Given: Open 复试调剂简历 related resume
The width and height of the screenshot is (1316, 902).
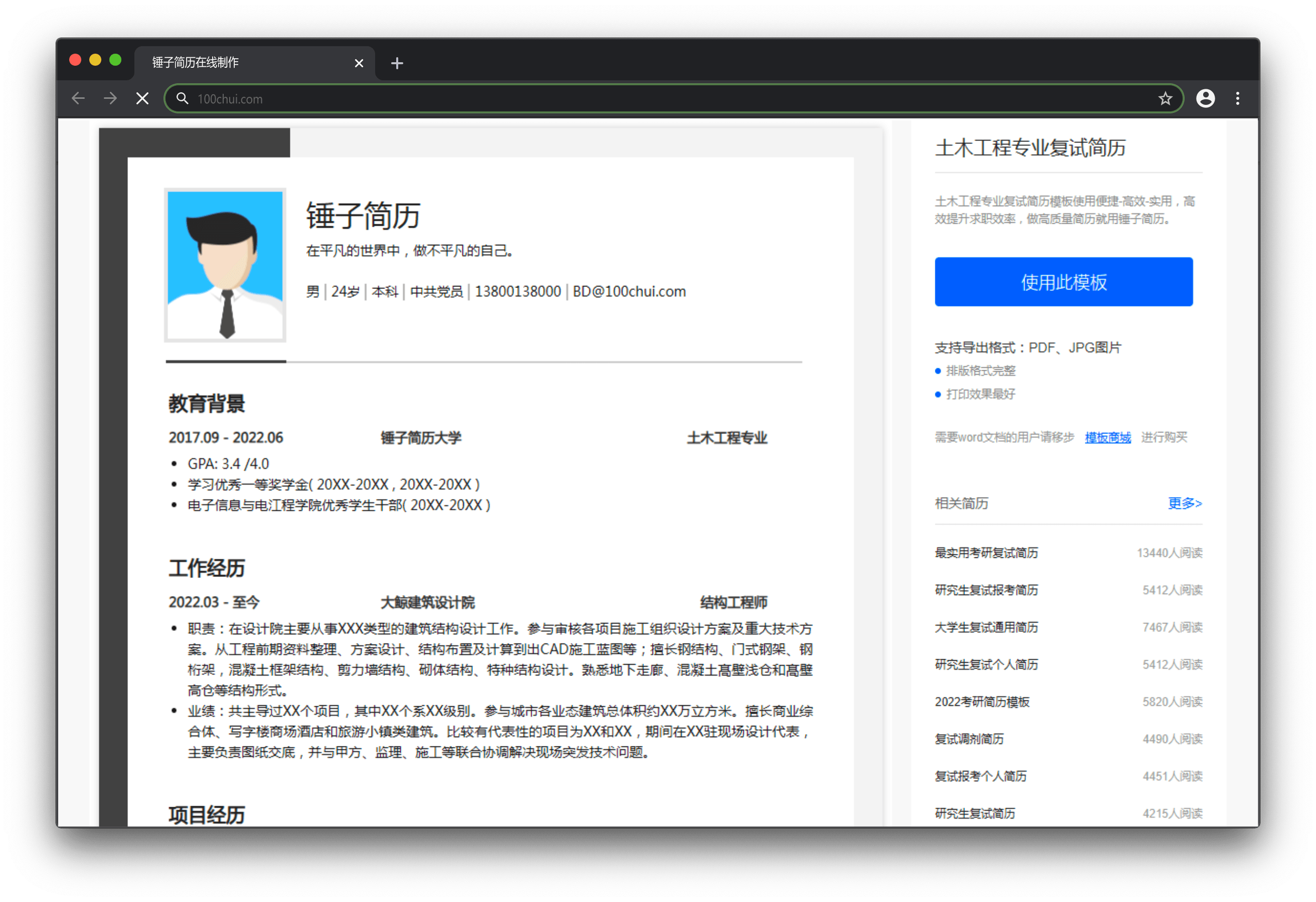Looking at the screenshot, I should coord(969,739).
